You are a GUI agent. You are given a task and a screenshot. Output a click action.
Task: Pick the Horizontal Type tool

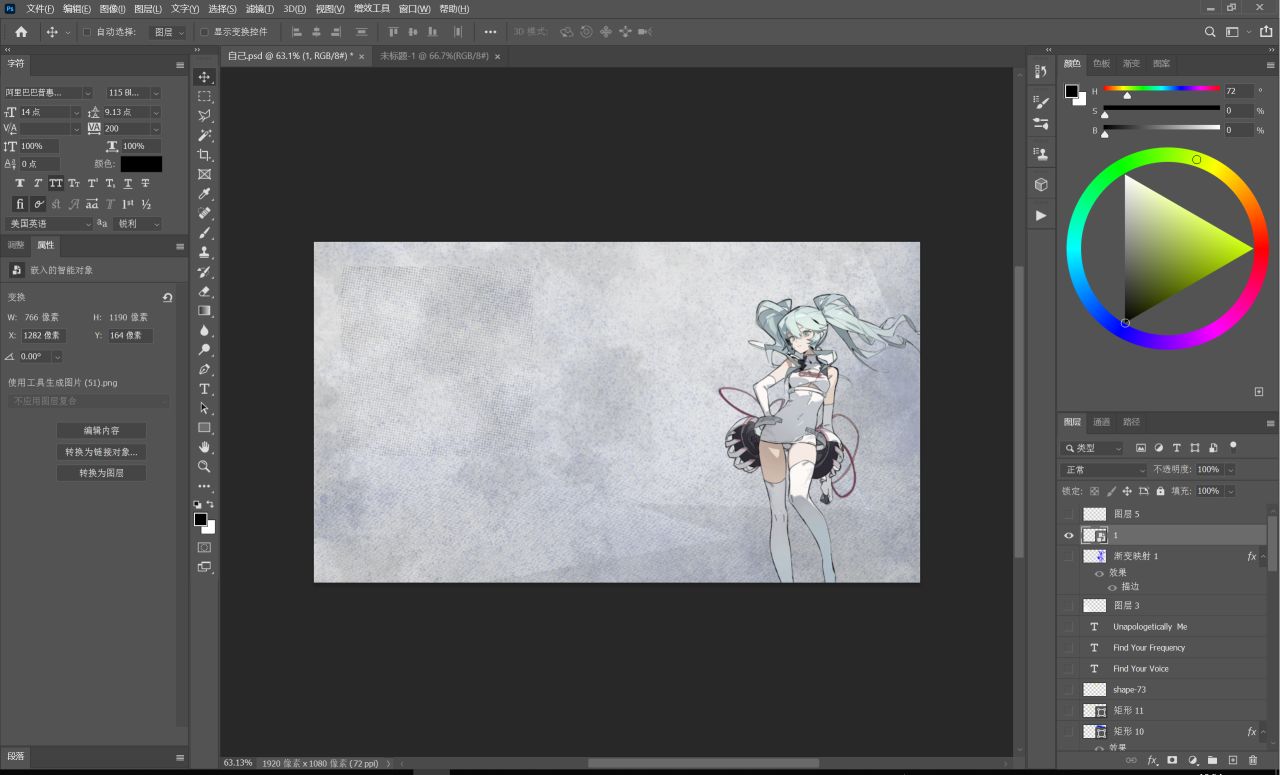[x=204, y=389]
